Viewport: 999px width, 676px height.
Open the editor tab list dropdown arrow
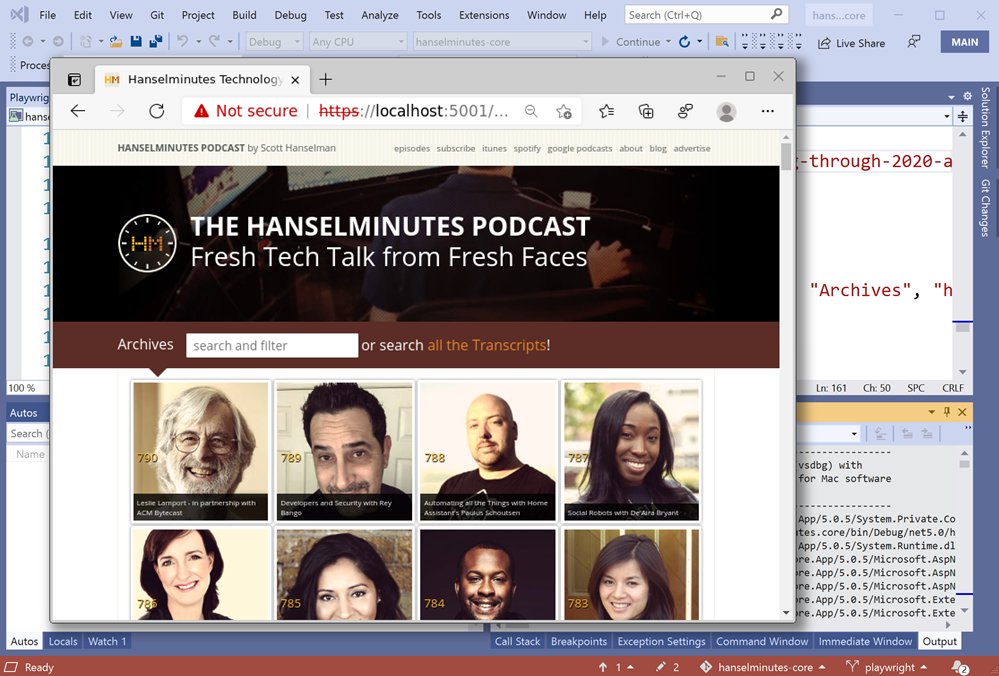[951, 97]
